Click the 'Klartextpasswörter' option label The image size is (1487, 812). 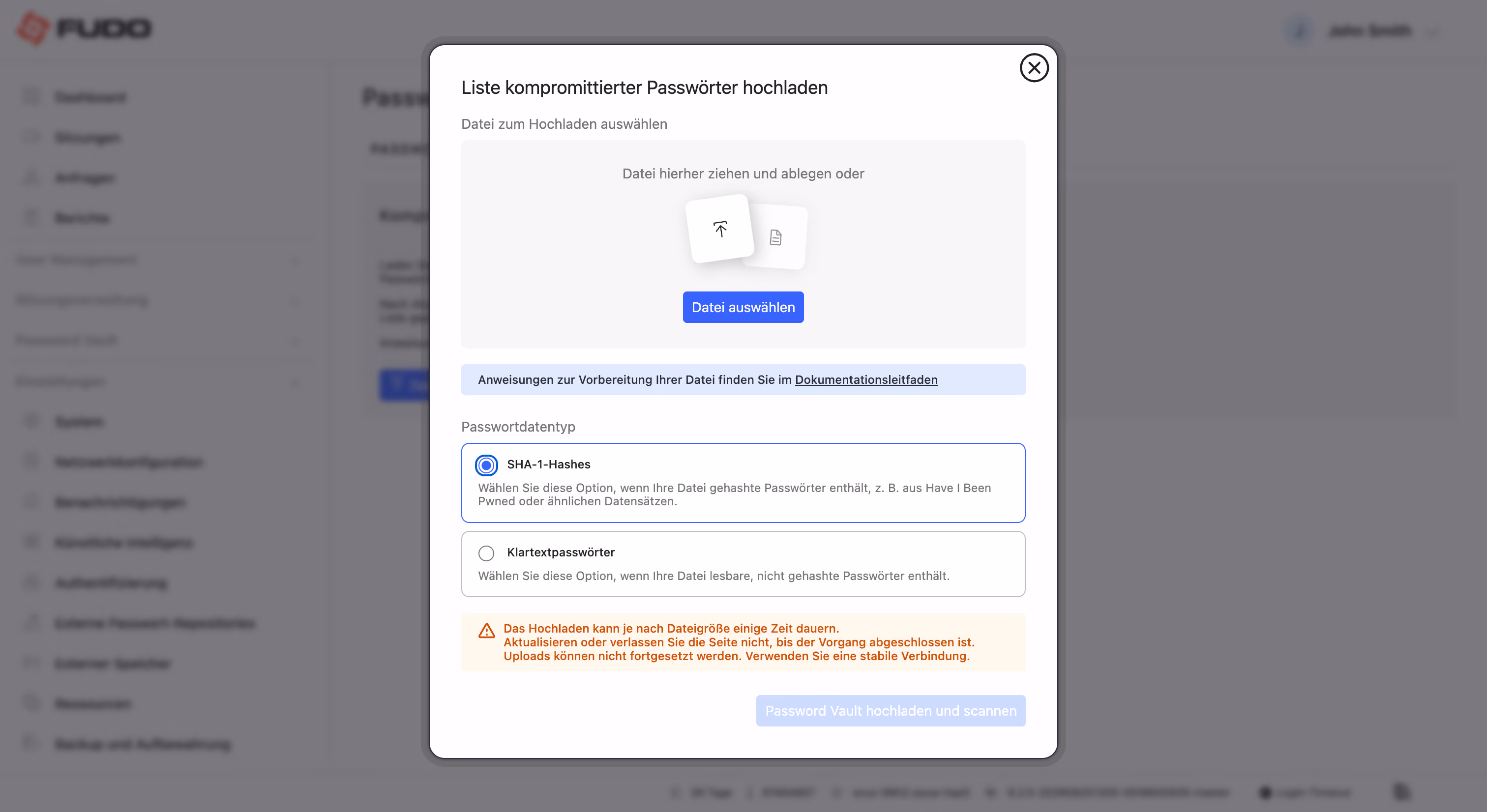tap(561, 552)
